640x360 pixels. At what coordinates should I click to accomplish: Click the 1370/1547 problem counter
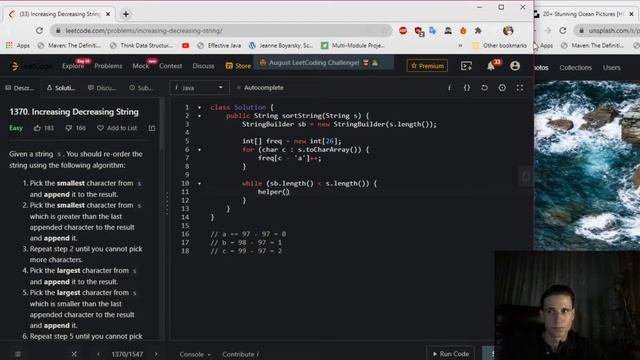pyautogui.click(x=127, y=354)
